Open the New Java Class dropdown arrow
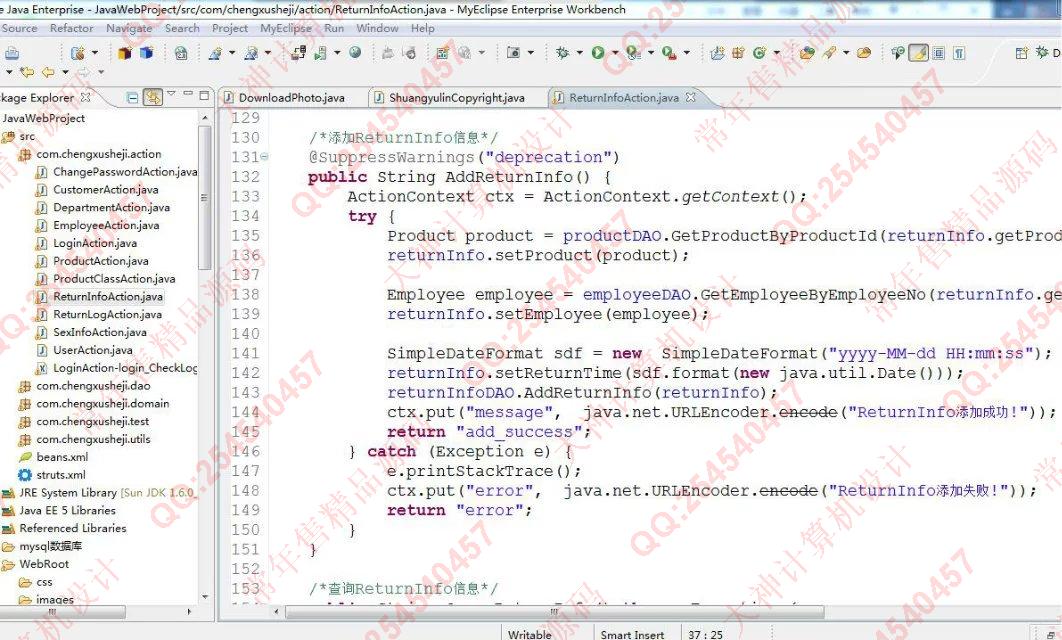 point(776,52)
